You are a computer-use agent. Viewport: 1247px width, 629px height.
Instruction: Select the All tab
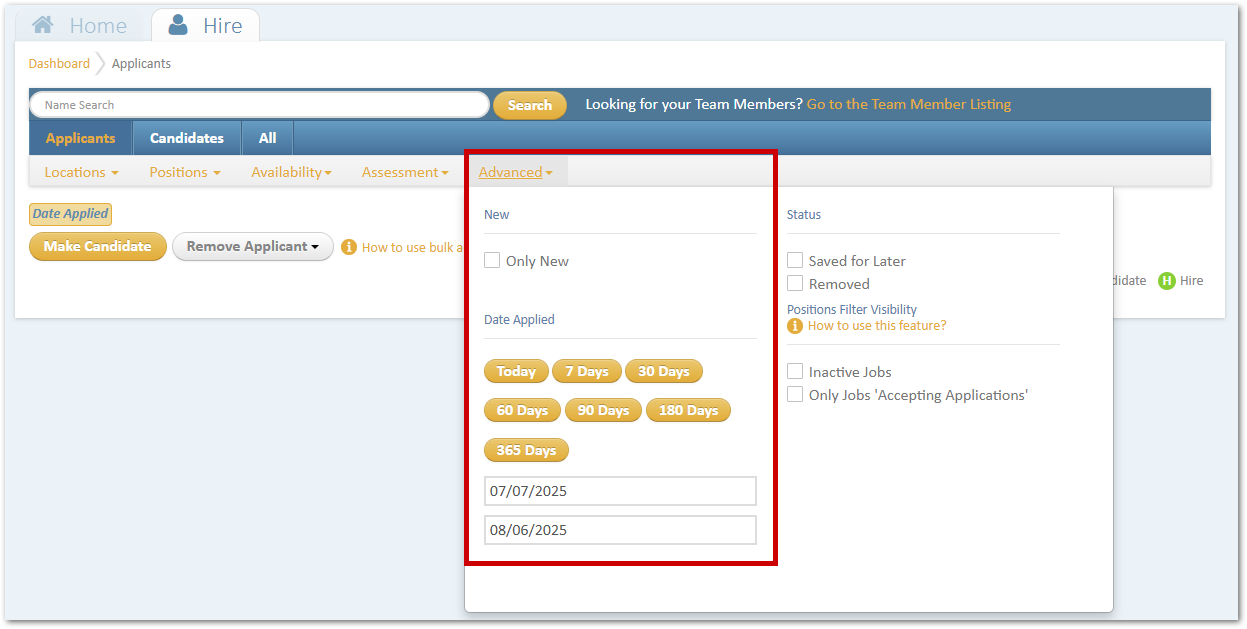267,138
